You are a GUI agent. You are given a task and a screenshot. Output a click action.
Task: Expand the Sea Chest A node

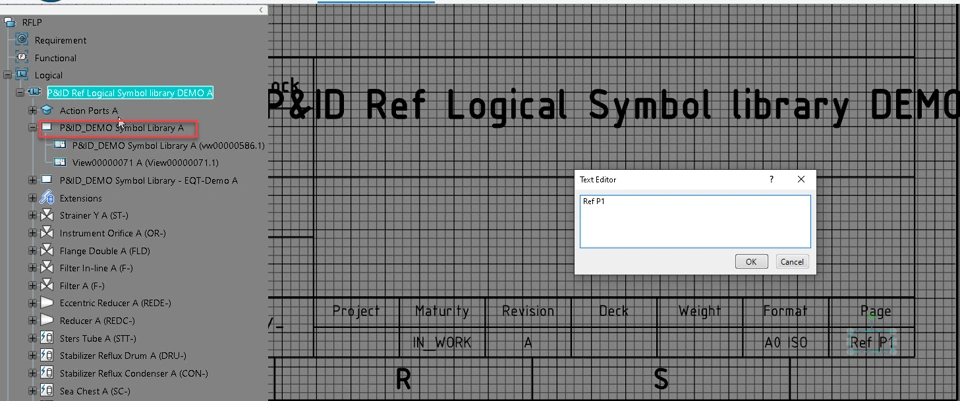(x=32, y=391)
